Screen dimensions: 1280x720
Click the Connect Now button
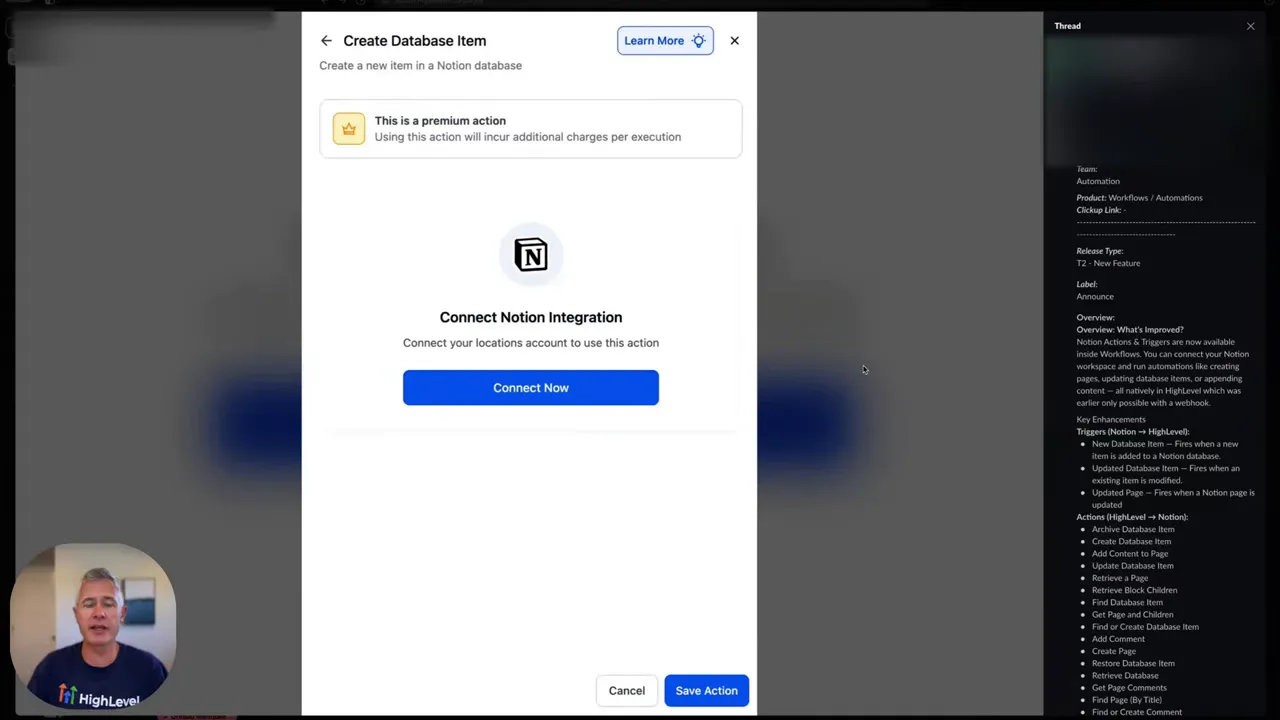[x=531, y=388]
